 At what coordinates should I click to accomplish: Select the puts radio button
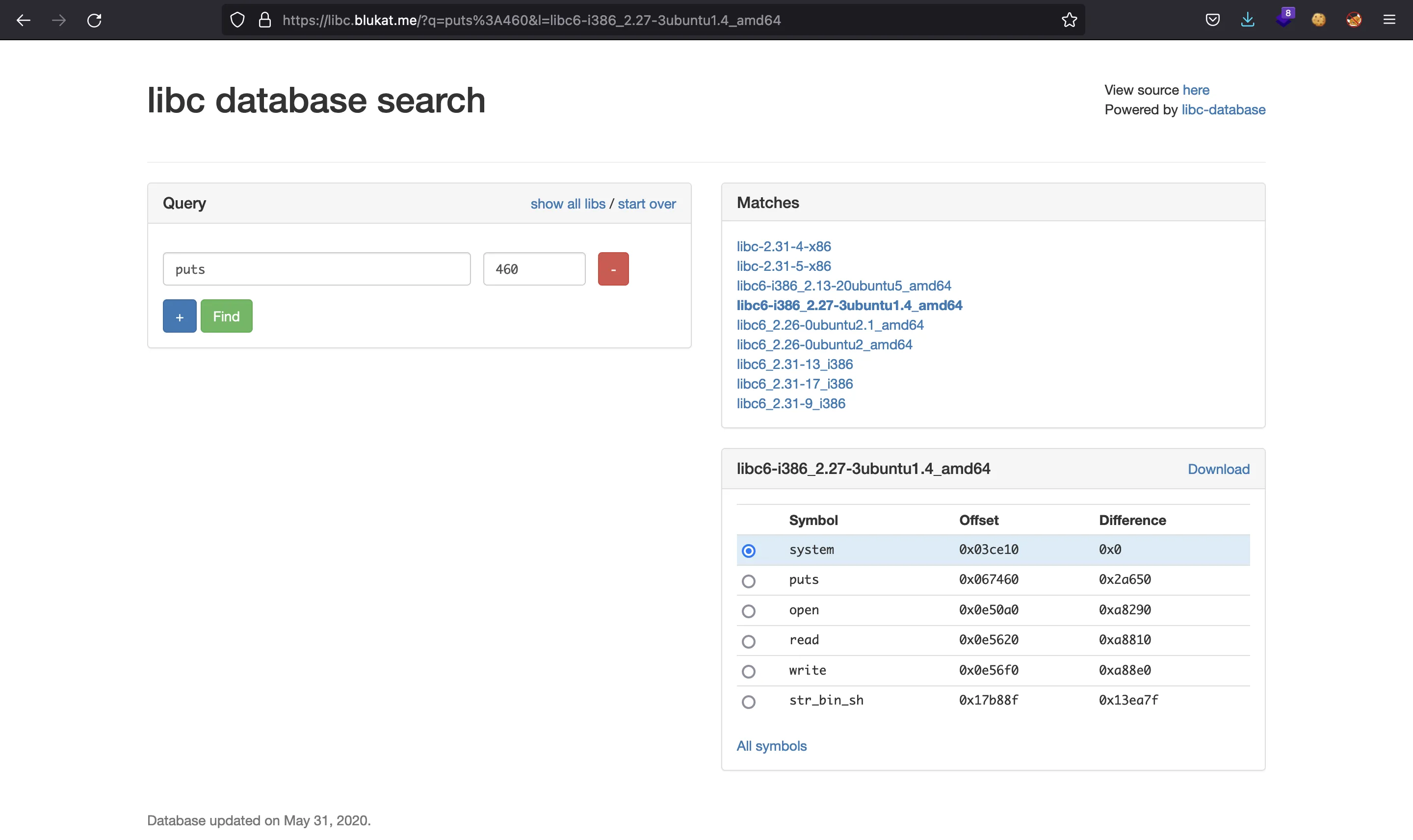tap(749, 581)
